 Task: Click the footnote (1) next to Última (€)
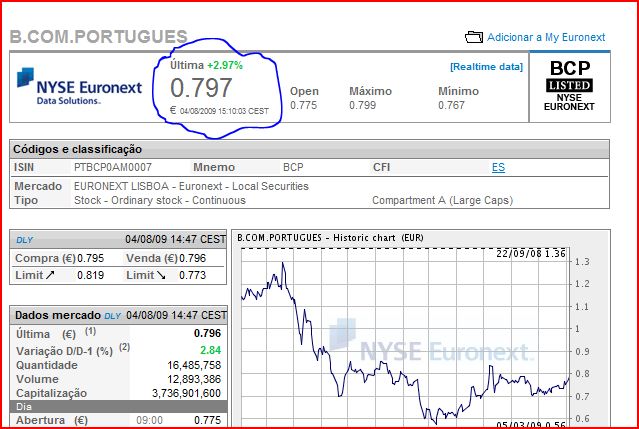(x=90, y=331)
